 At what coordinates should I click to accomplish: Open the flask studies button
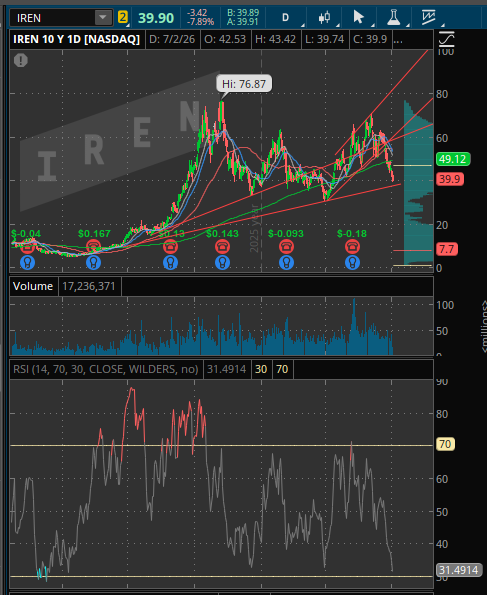[394, 17]
